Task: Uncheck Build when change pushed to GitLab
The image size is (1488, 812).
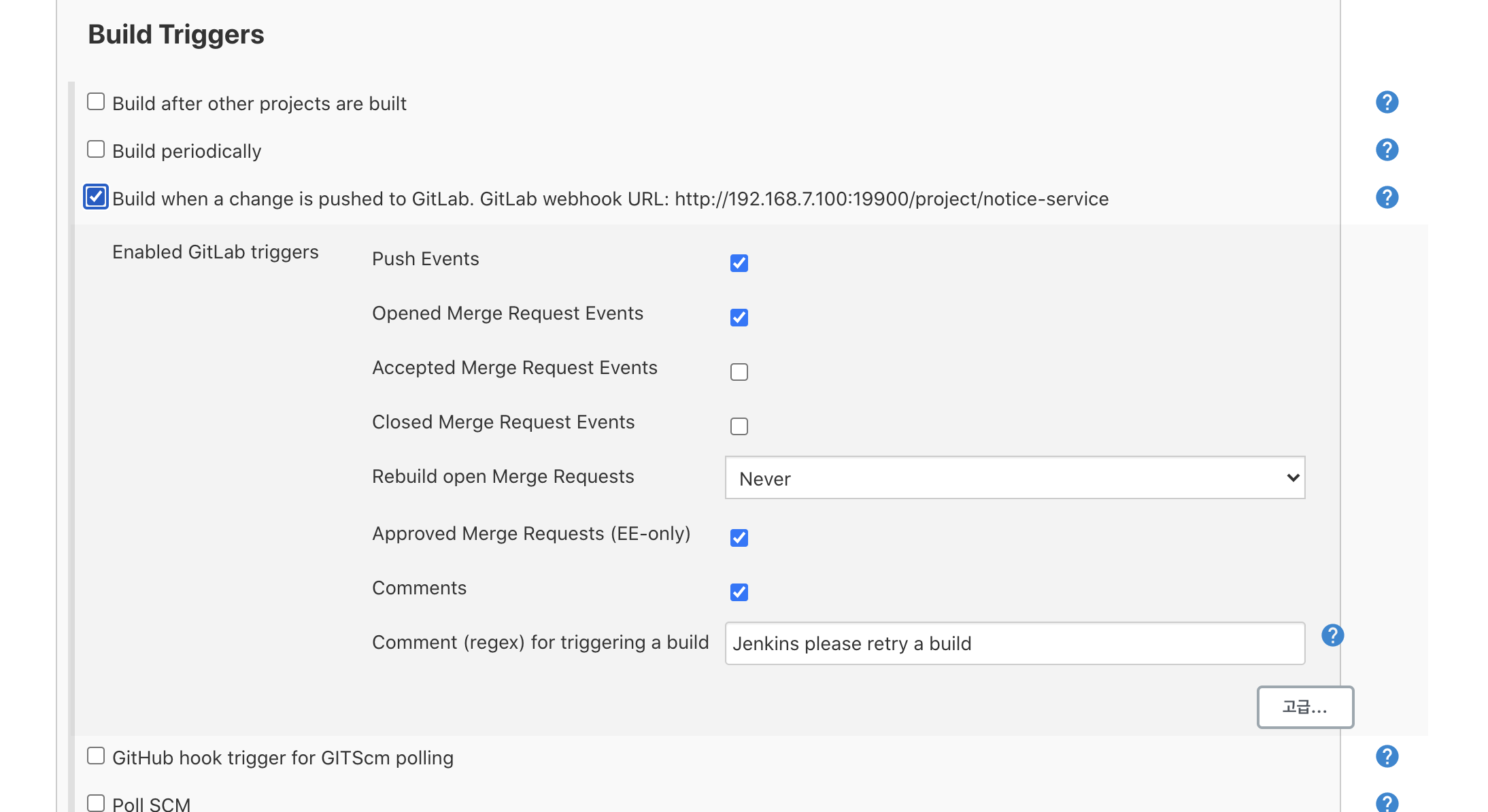Action: coord(96,197)
